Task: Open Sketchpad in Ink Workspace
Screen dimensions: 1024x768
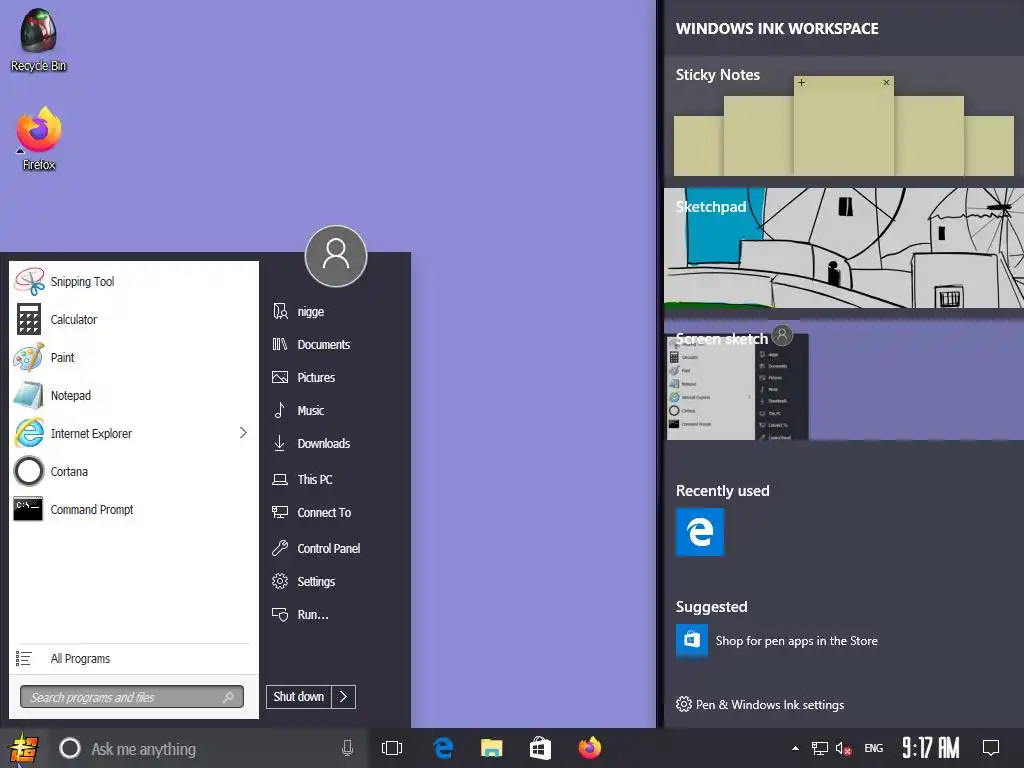Action: [x=844, y=248]
